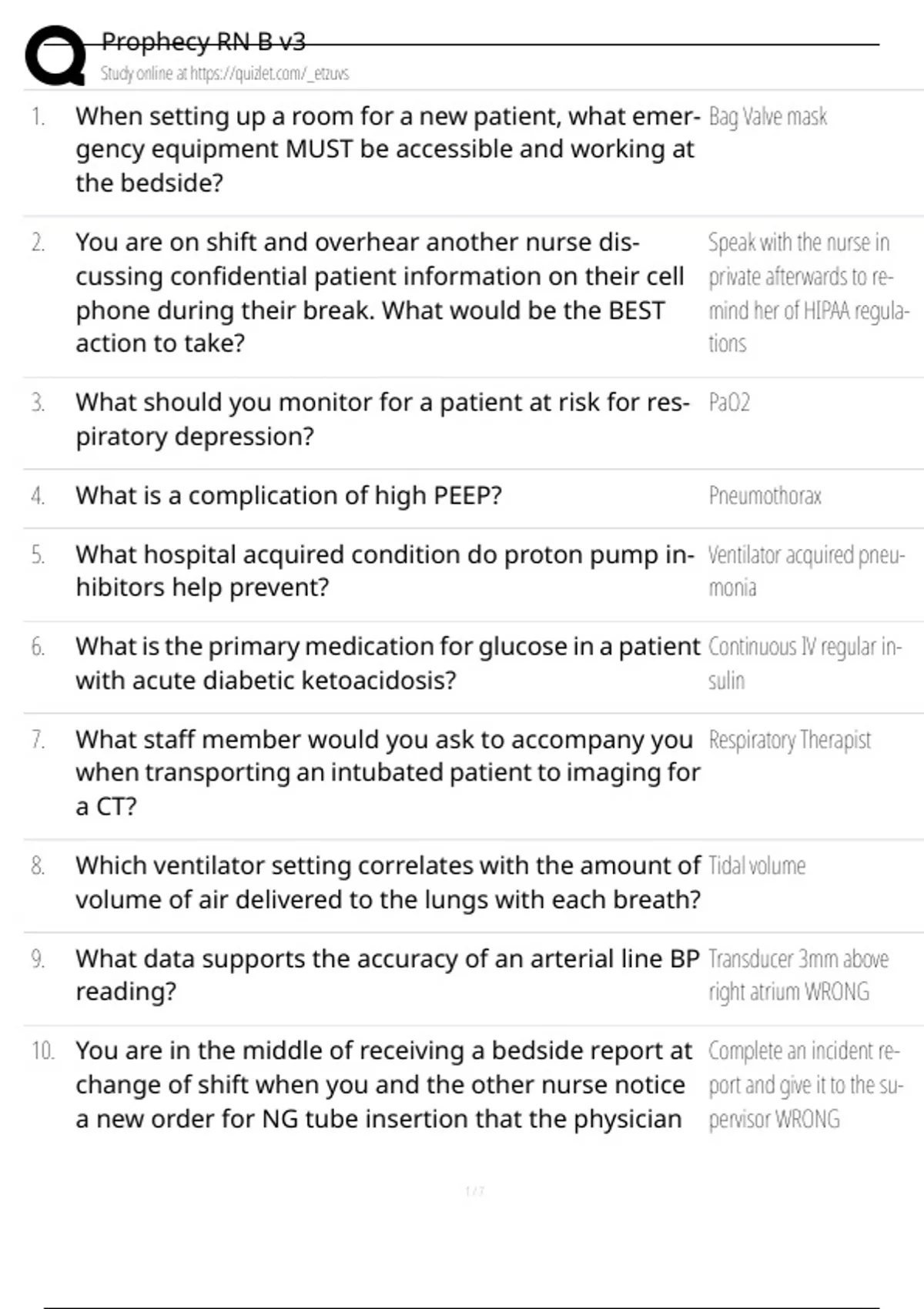924x1309 pixels.
Task: Select 'Continuous IV regular insulin' answer
Action: 804,663
